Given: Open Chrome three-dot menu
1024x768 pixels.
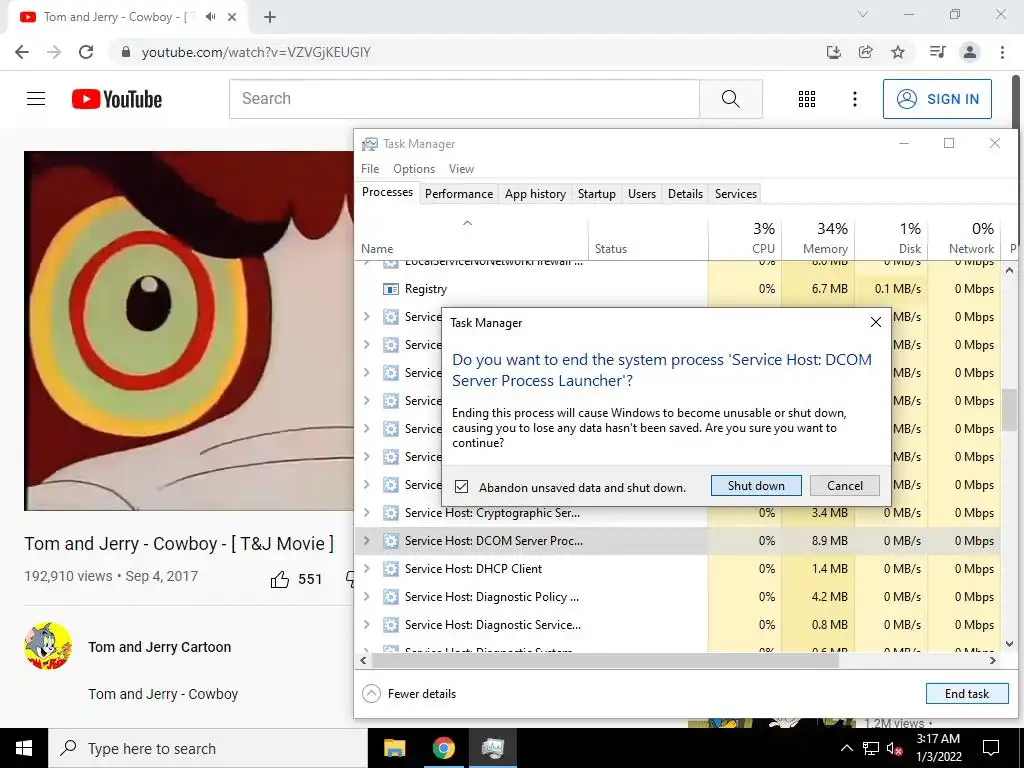Looking at the screenshot, I should coord(1002,52).
